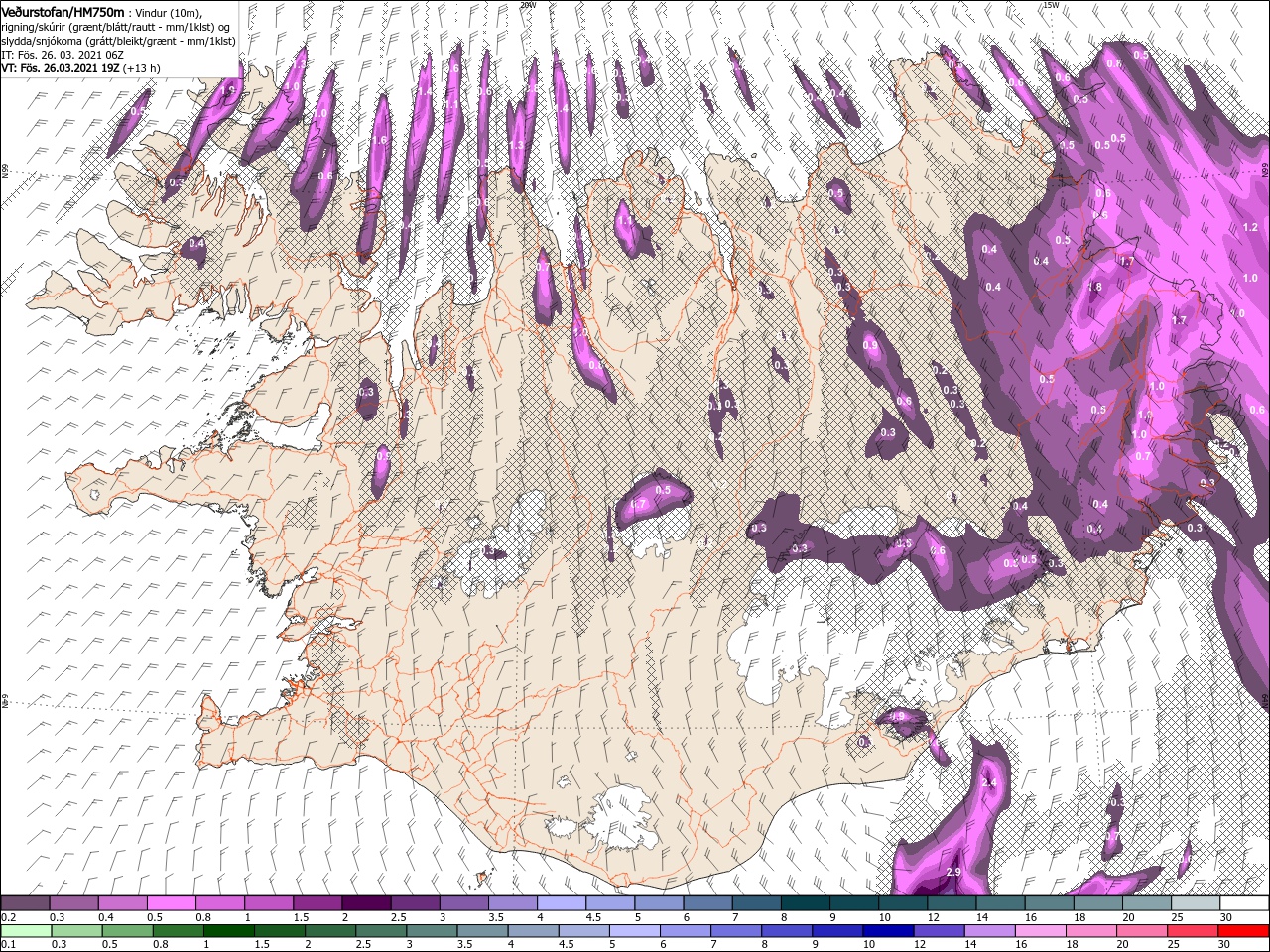This screenshot has height=952, width=1270.
Task: Click the first snow legend swatch labeled 0.2
Action: pos(25,903)
